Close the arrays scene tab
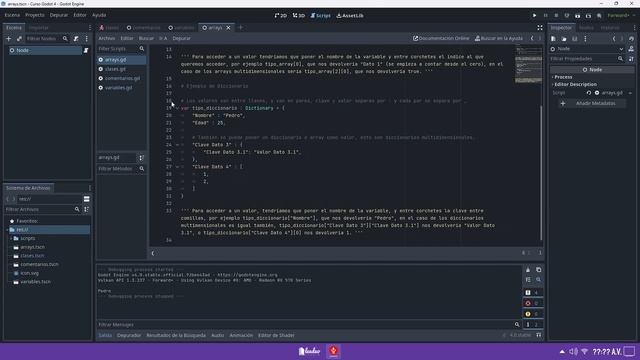The height and width of the screenshot is (360, 640). click(x=228, y=28)
